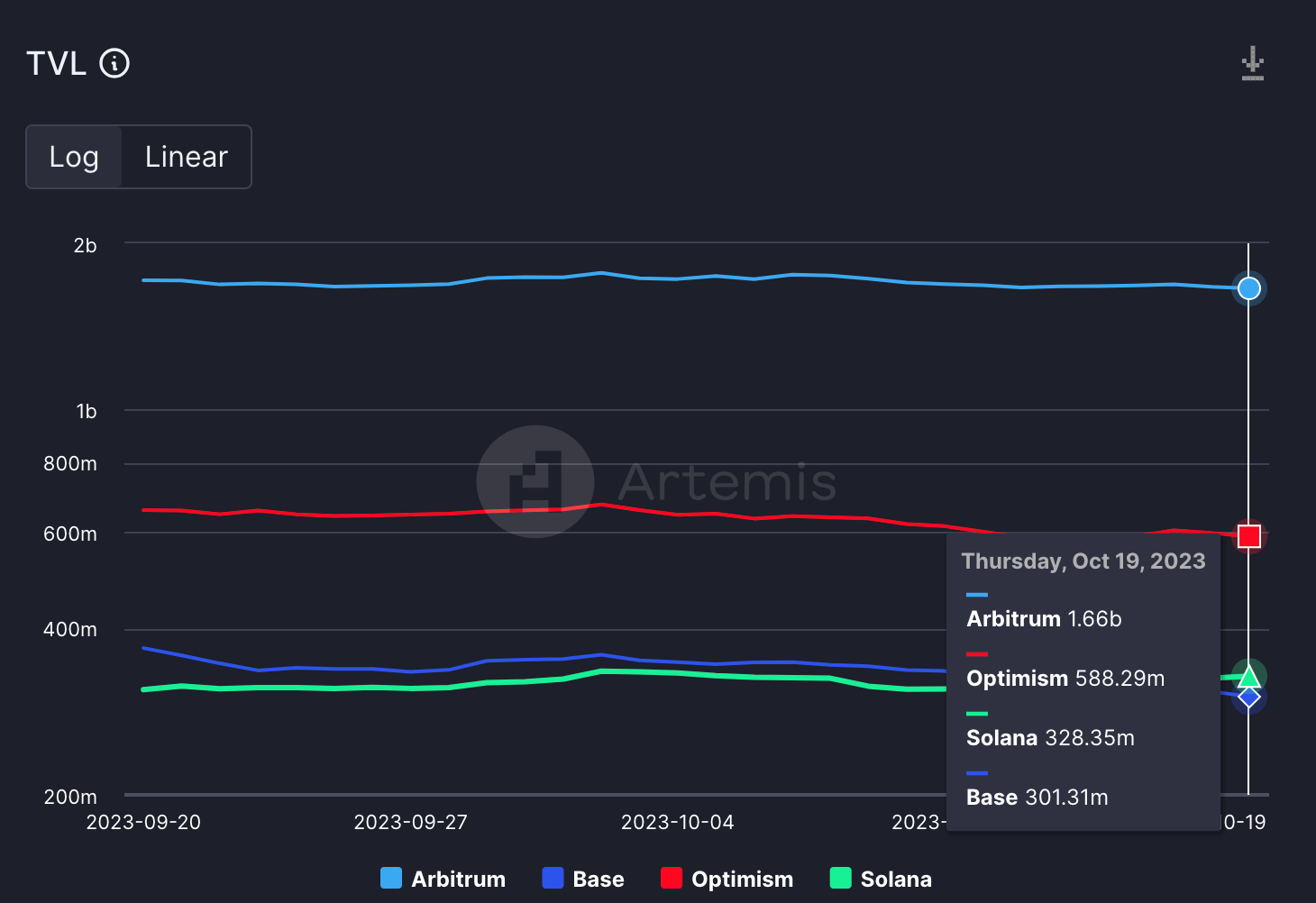
Task: Click the 2023-09-27 x-axis label
Action: tap(410, 822)
